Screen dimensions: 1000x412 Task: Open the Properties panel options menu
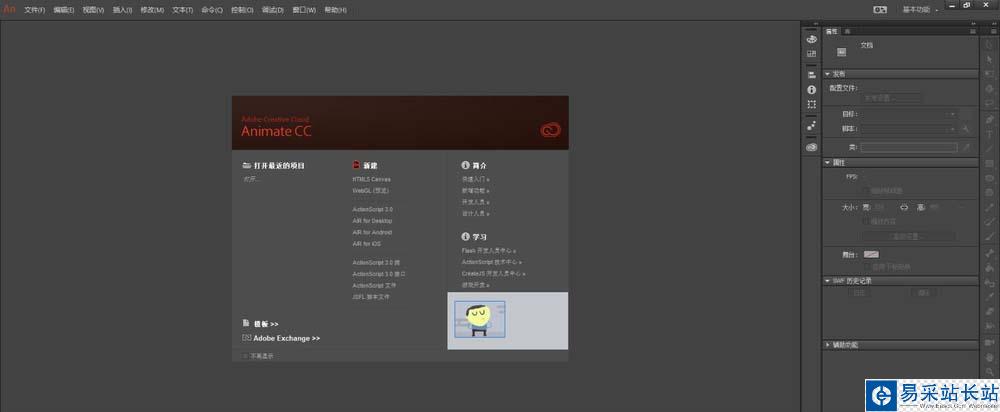pyautogui.click(x=972, y=31)
